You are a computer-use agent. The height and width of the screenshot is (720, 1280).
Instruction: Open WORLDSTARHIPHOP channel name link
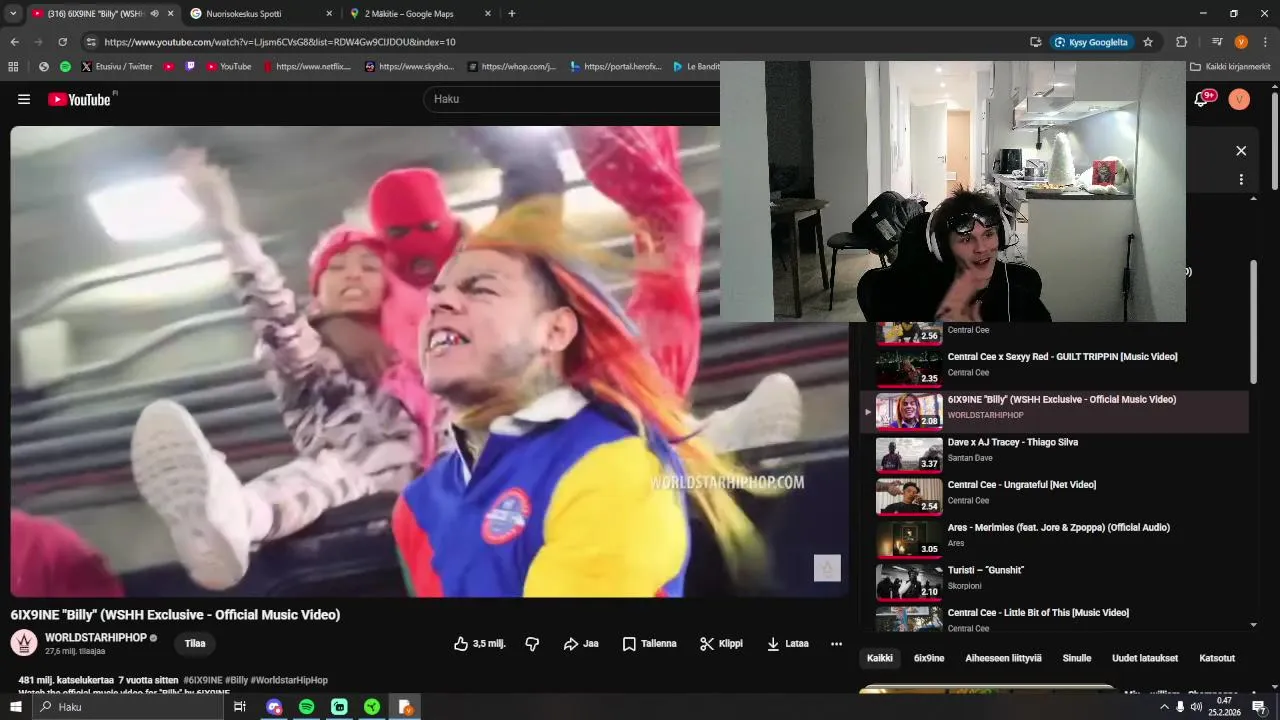96,638
